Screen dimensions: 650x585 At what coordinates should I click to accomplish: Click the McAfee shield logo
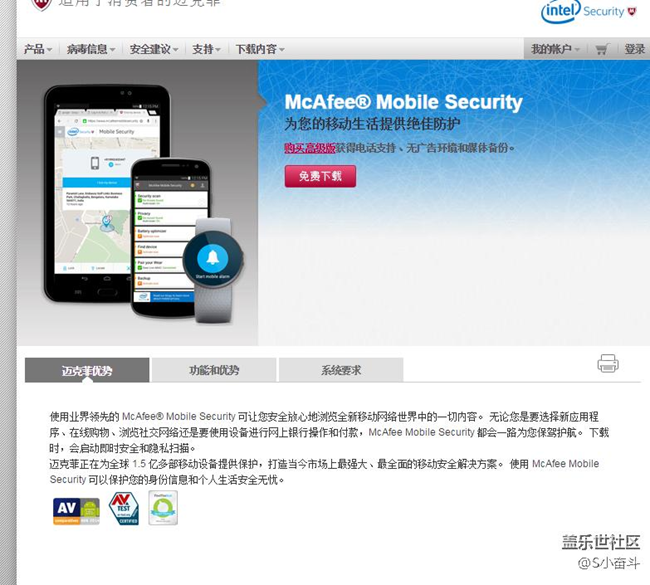(42, 5)
